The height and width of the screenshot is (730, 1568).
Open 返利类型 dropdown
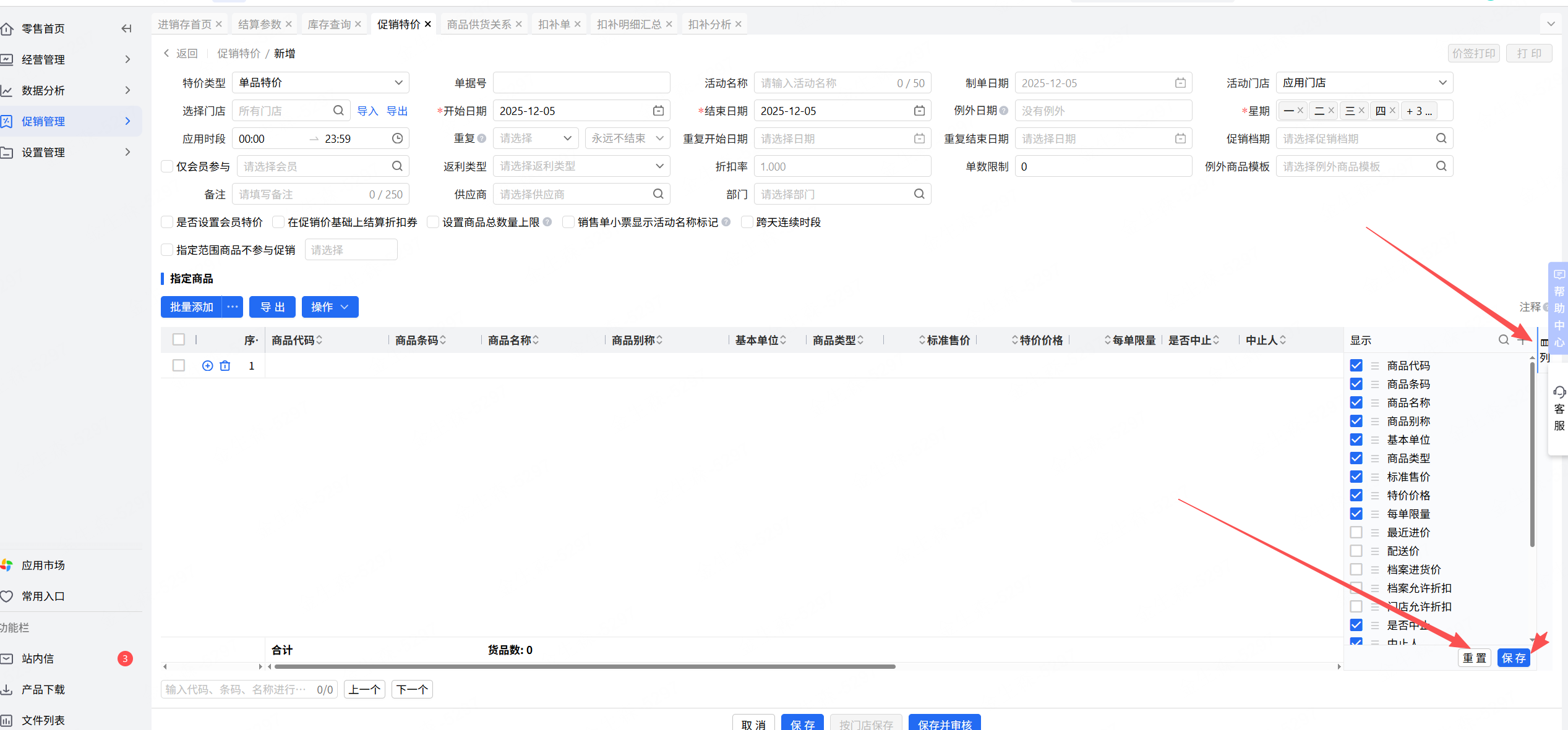581,166
